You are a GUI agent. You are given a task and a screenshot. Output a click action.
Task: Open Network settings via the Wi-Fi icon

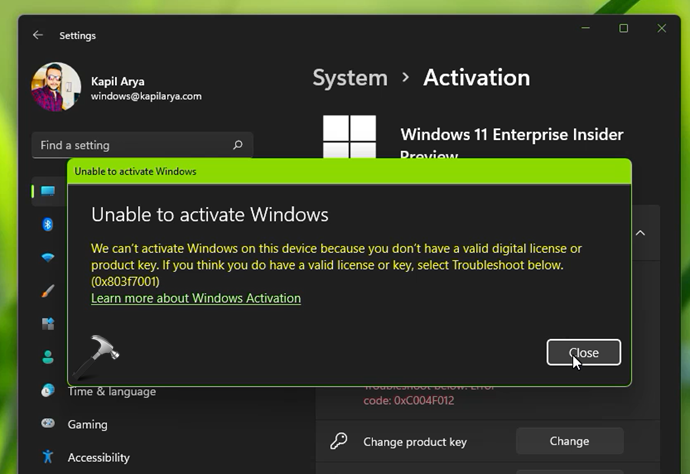tap(47, 258)
